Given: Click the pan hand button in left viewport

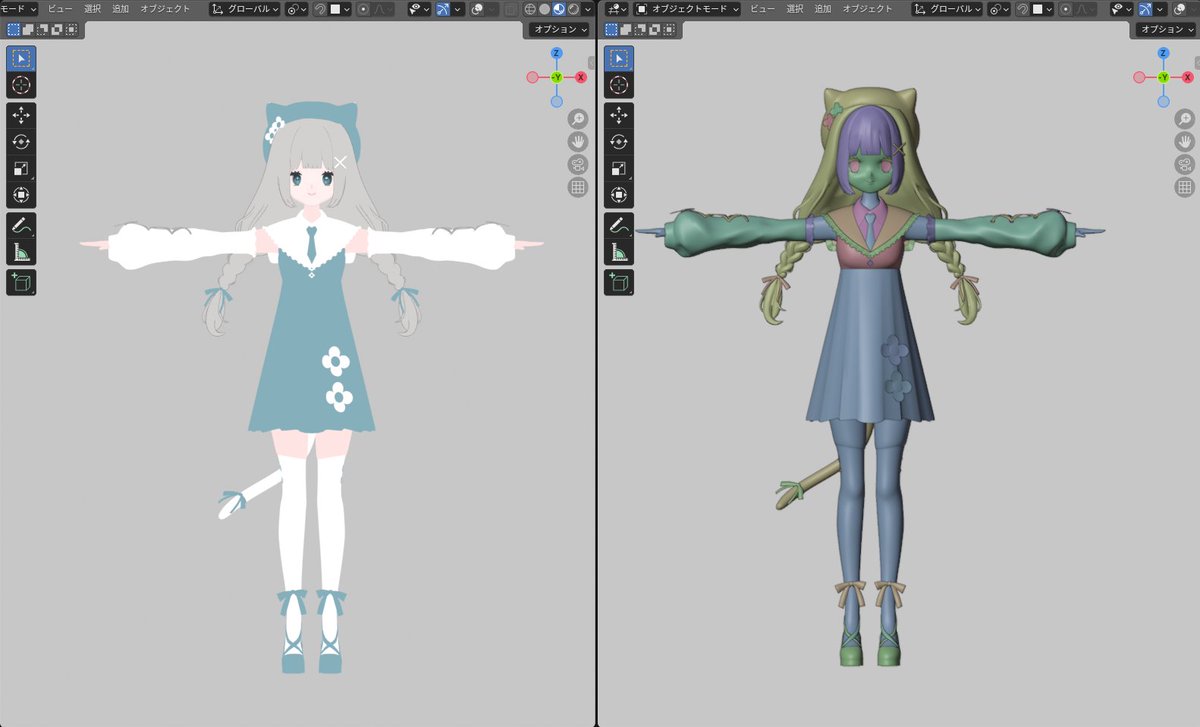Looking at the screenshot, I should pos(578,141).
